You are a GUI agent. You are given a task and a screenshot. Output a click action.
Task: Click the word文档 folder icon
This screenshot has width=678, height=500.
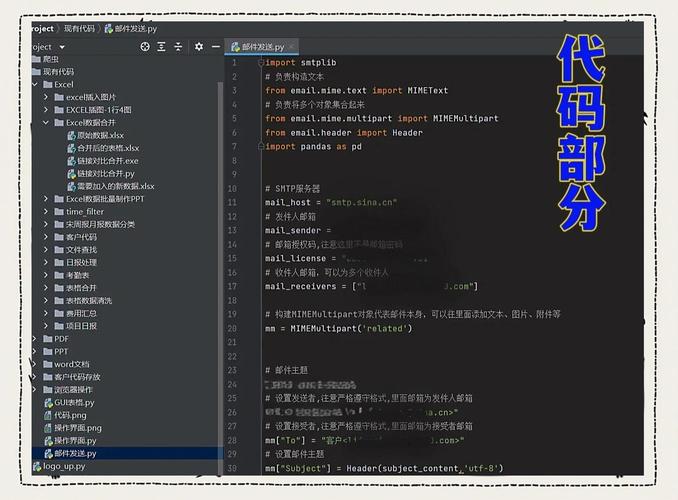(x=48, y=364)
